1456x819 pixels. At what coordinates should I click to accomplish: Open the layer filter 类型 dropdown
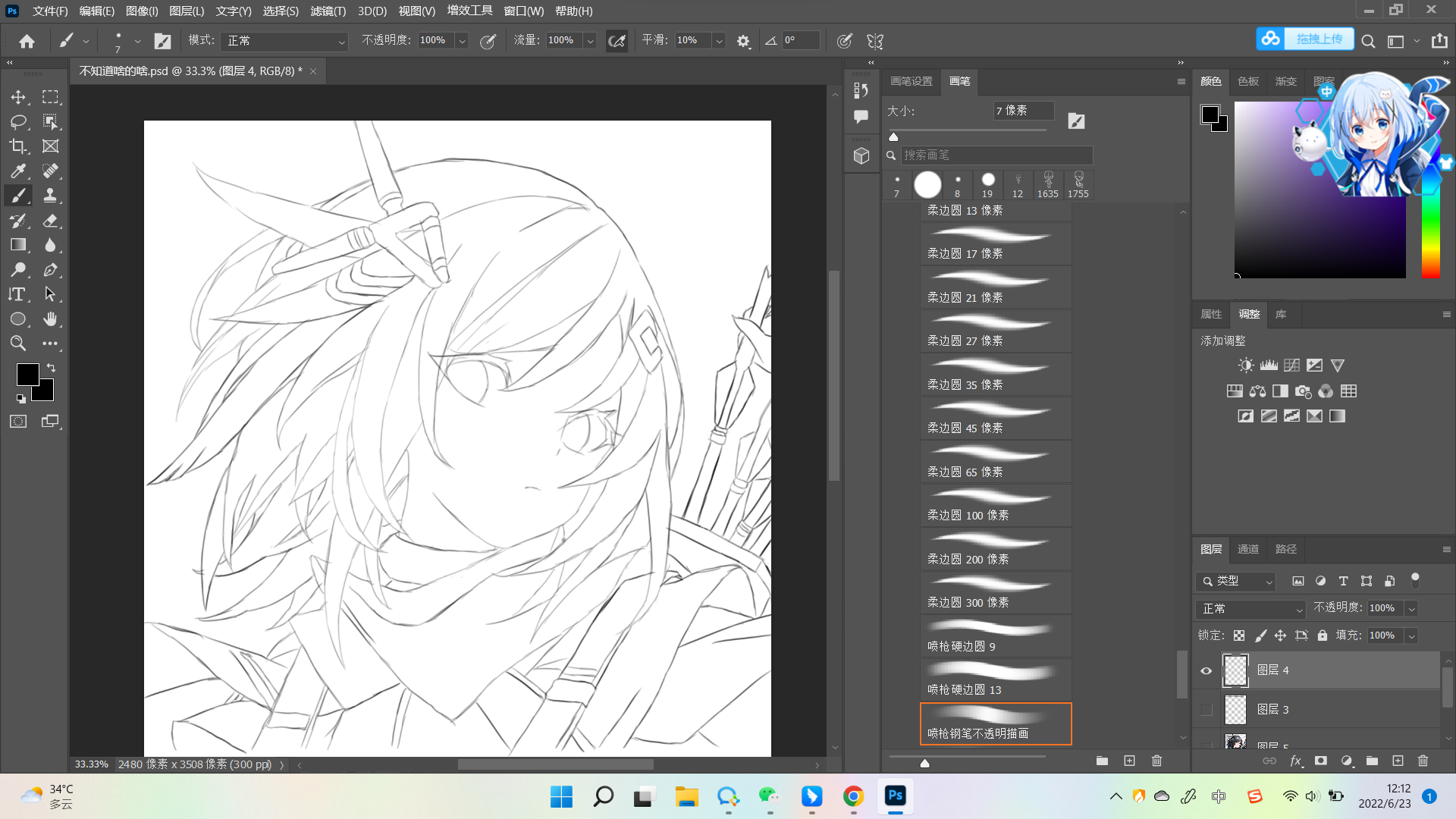pos(1235,581)
